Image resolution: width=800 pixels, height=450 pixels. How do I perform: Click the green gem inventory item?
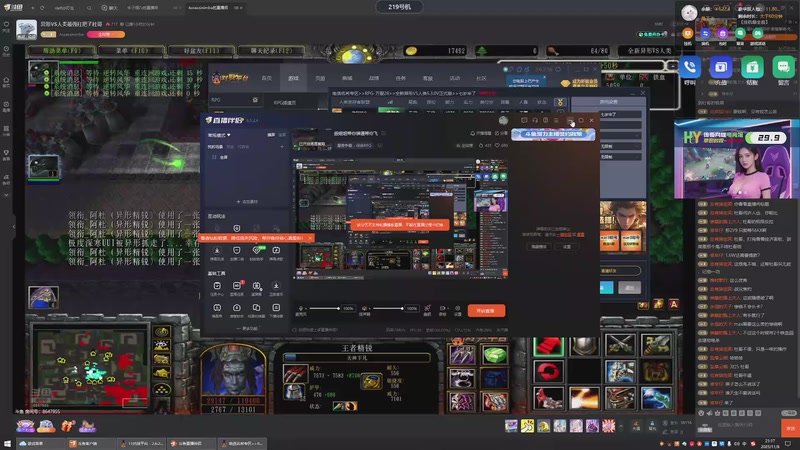pyautogui.click(x=494, y=355)
